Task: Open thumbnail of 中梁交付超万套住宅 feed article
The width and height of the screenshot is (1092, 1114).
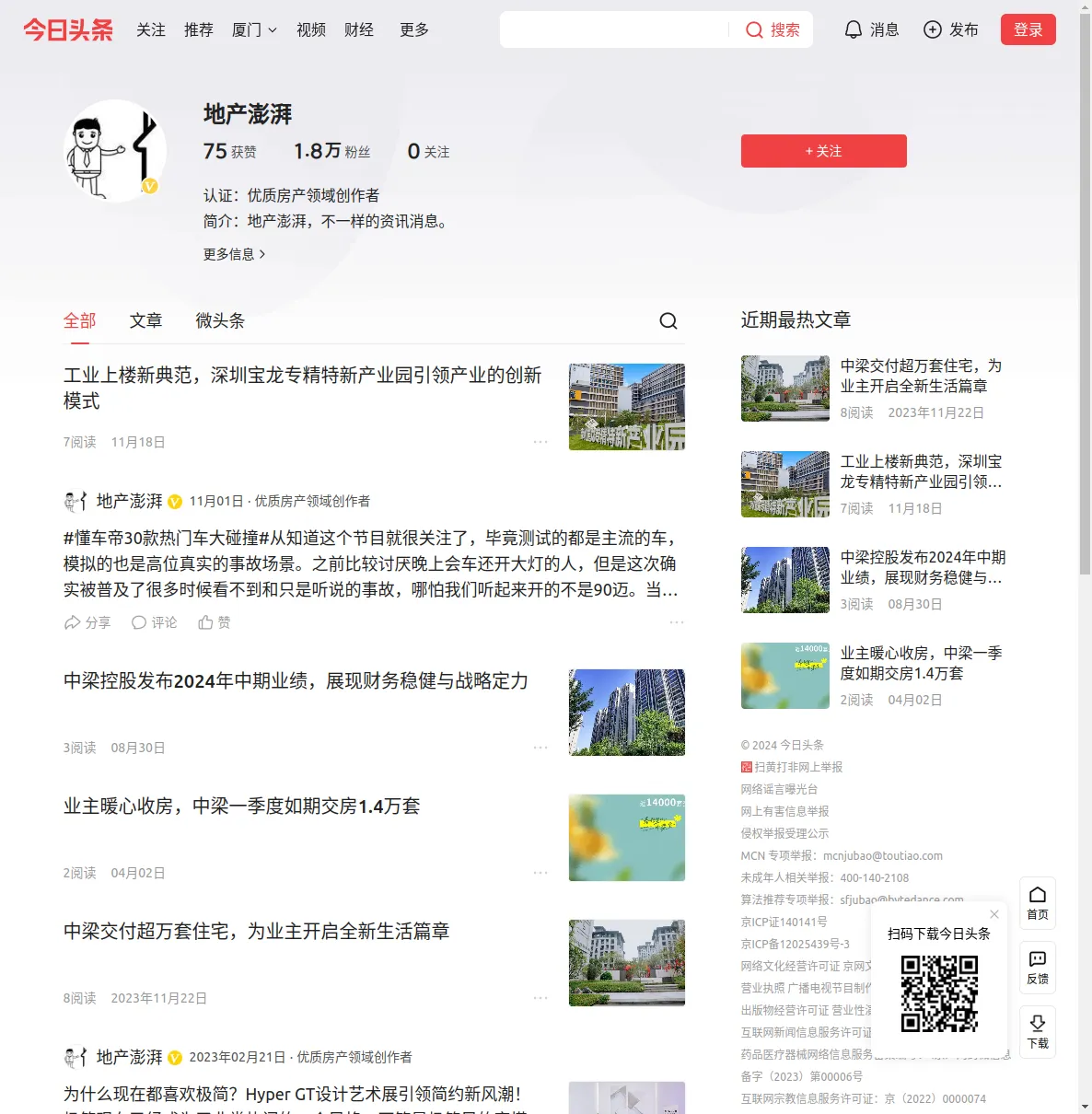Action: 627,963
